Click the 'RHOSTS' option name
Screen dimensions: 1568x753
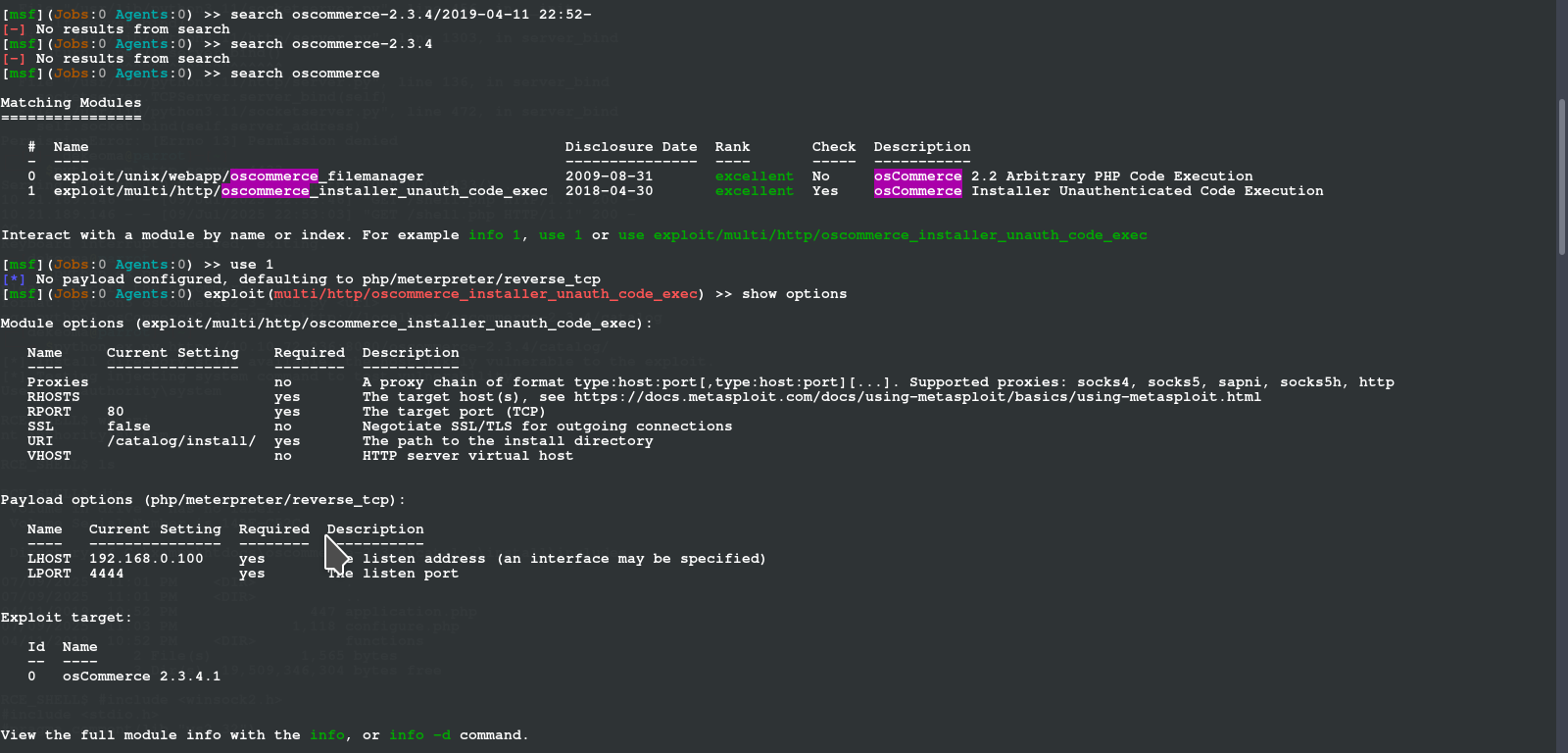pos(54,397)
